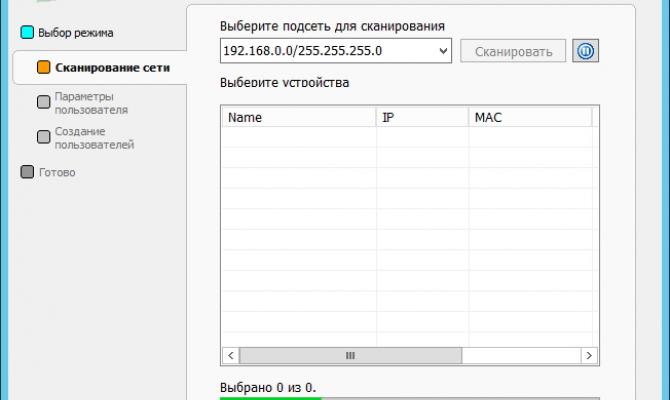
Task: Select the Сканирование сети step label
Action: (112, 68)
